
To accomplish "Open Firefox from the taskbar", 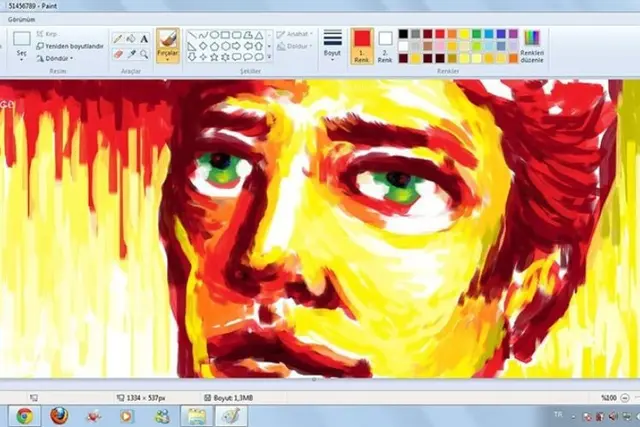I will tap(59, 416).
